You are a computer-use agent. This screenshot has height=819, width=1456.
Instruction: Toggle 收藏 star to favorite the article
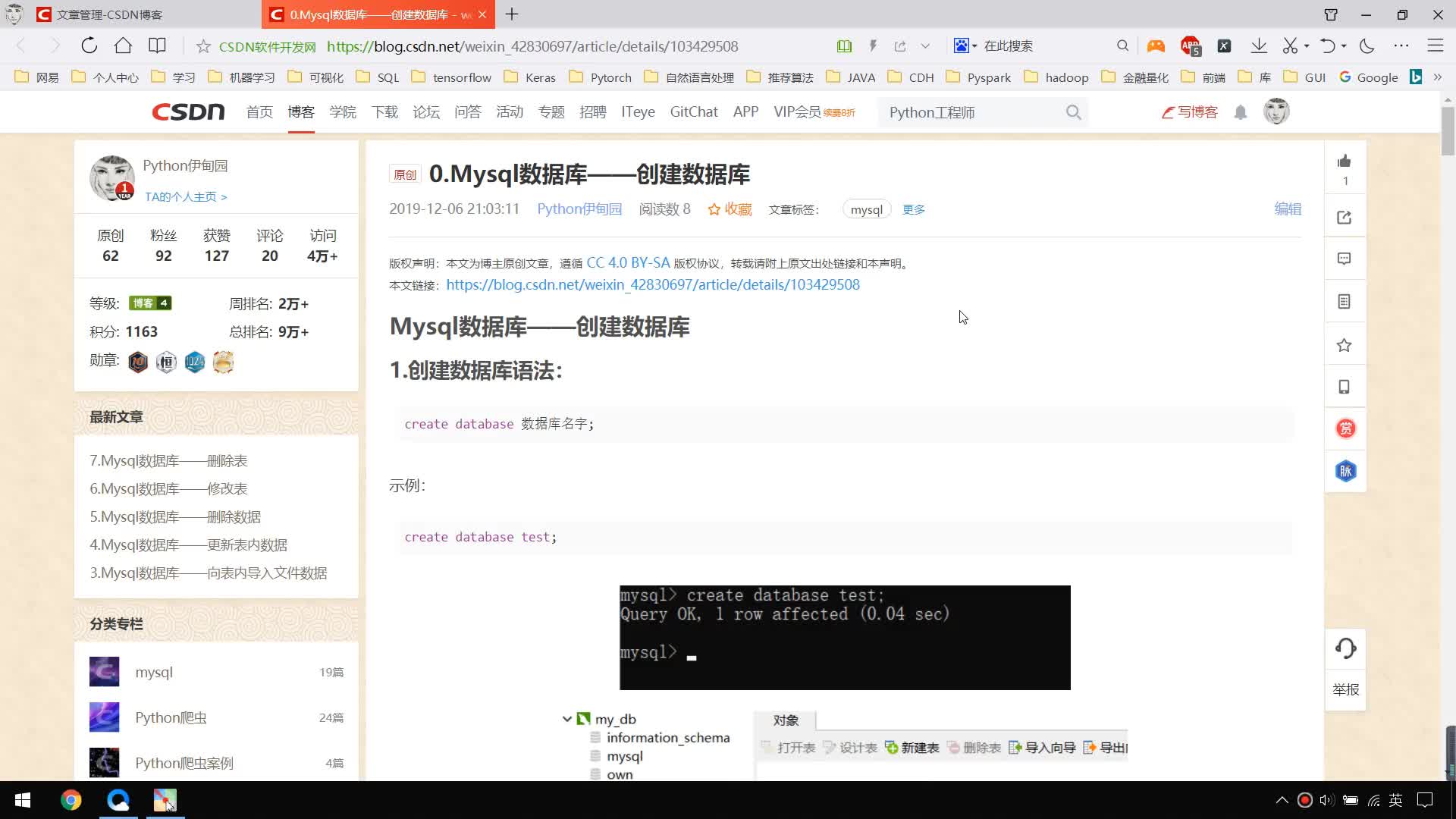pyautogui.click(x=730, y=209)
